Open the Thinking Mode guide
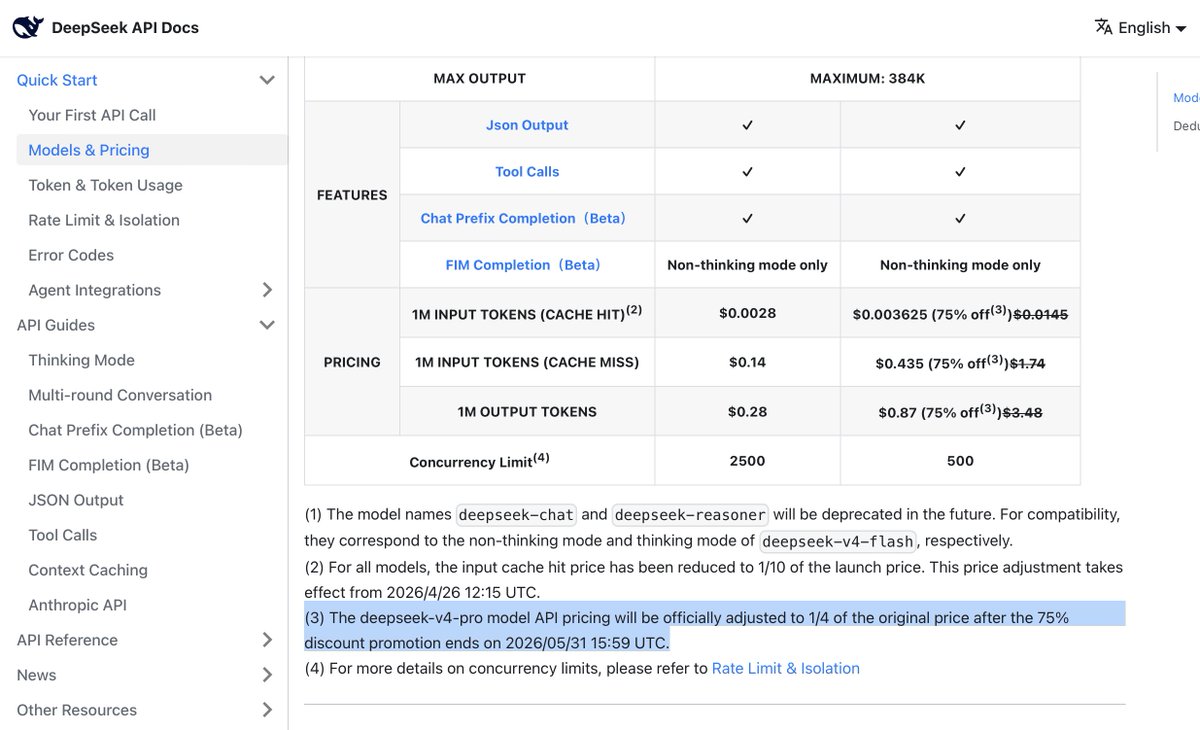The image size is (1200, 730). tap(81, 360)
